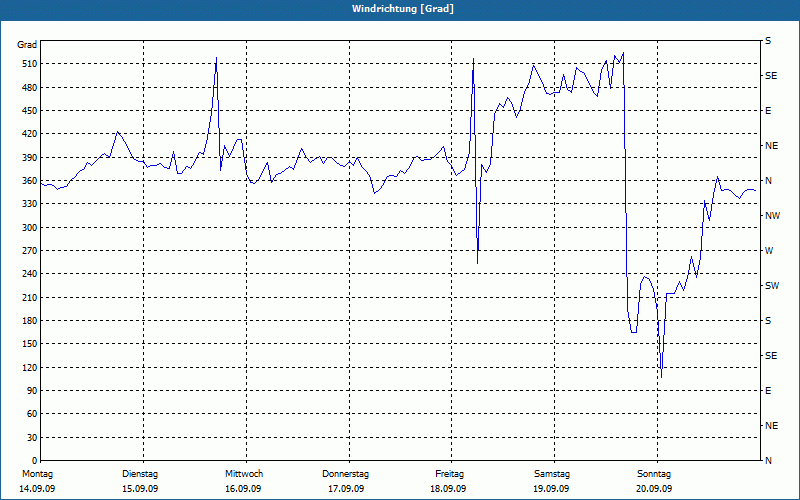Click the 90 axis value
Screen dimensions: 800x500
pos(32,391)
